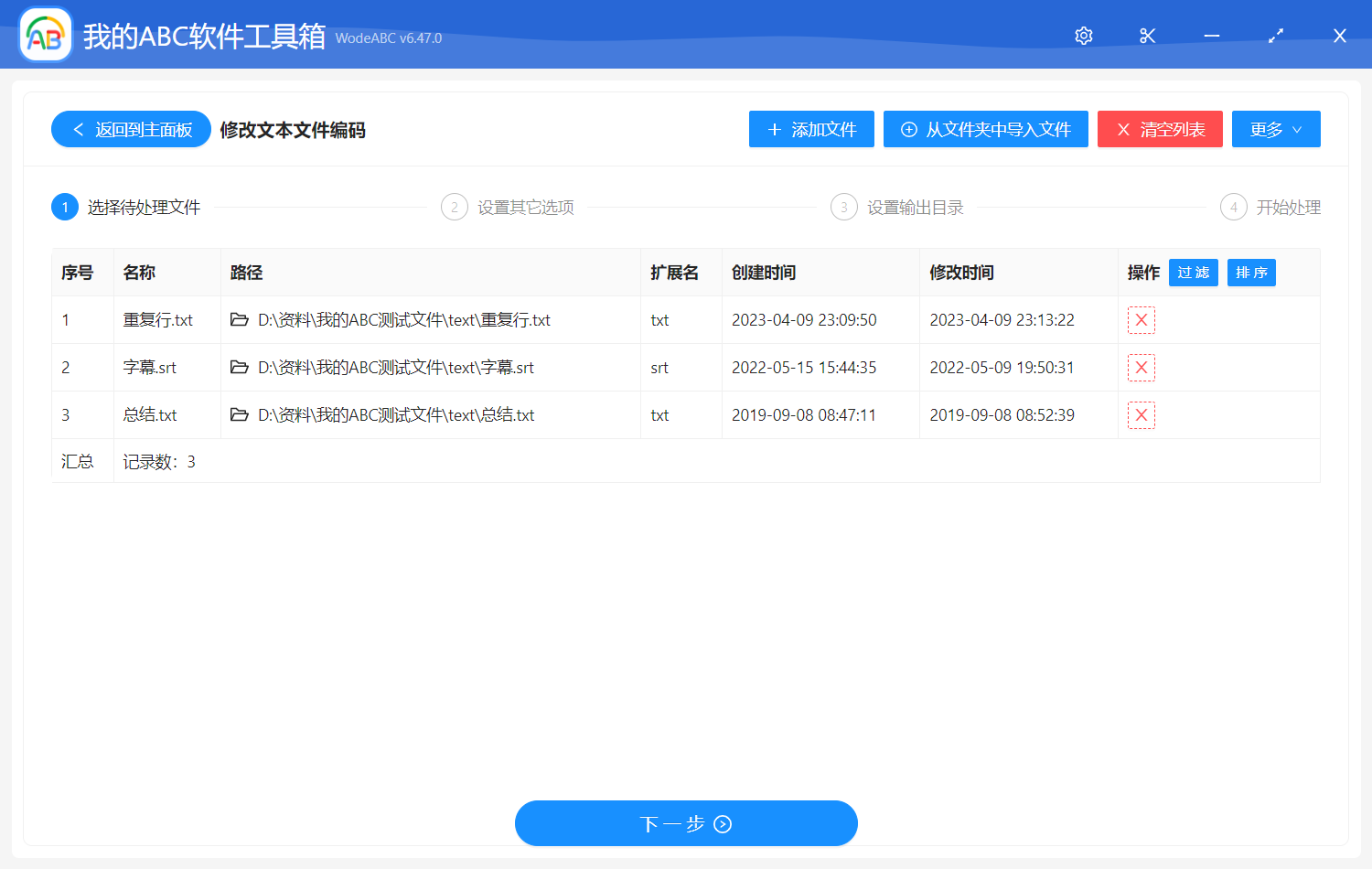The height and width of the screenshot is (869, 1372).
Task: Clear the file list with 清空列表
Action: coord(1160,129)
